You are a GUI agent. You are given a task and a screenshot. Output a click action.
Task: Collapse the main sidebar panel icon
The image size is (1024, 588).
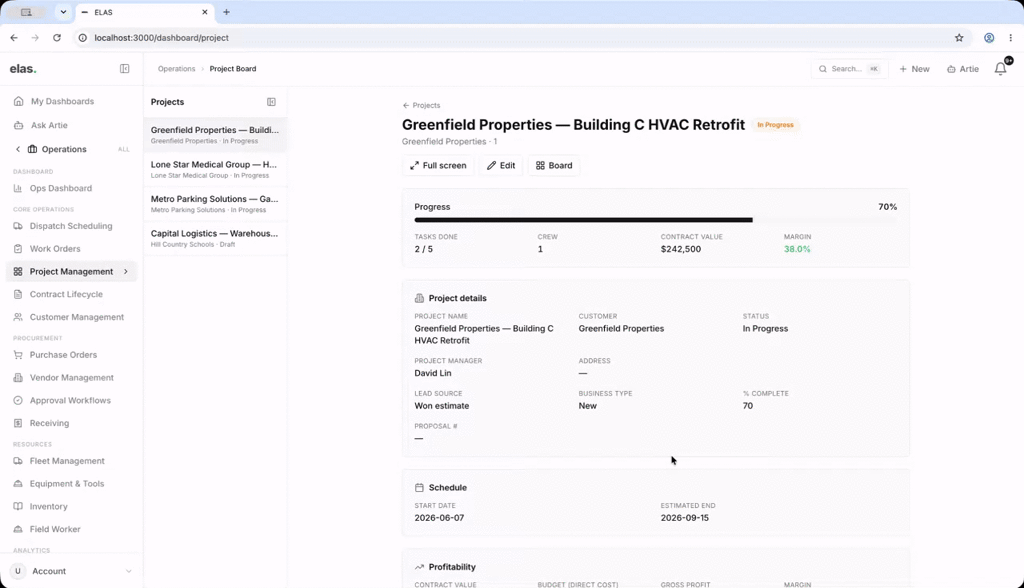[x=124, y=69]
